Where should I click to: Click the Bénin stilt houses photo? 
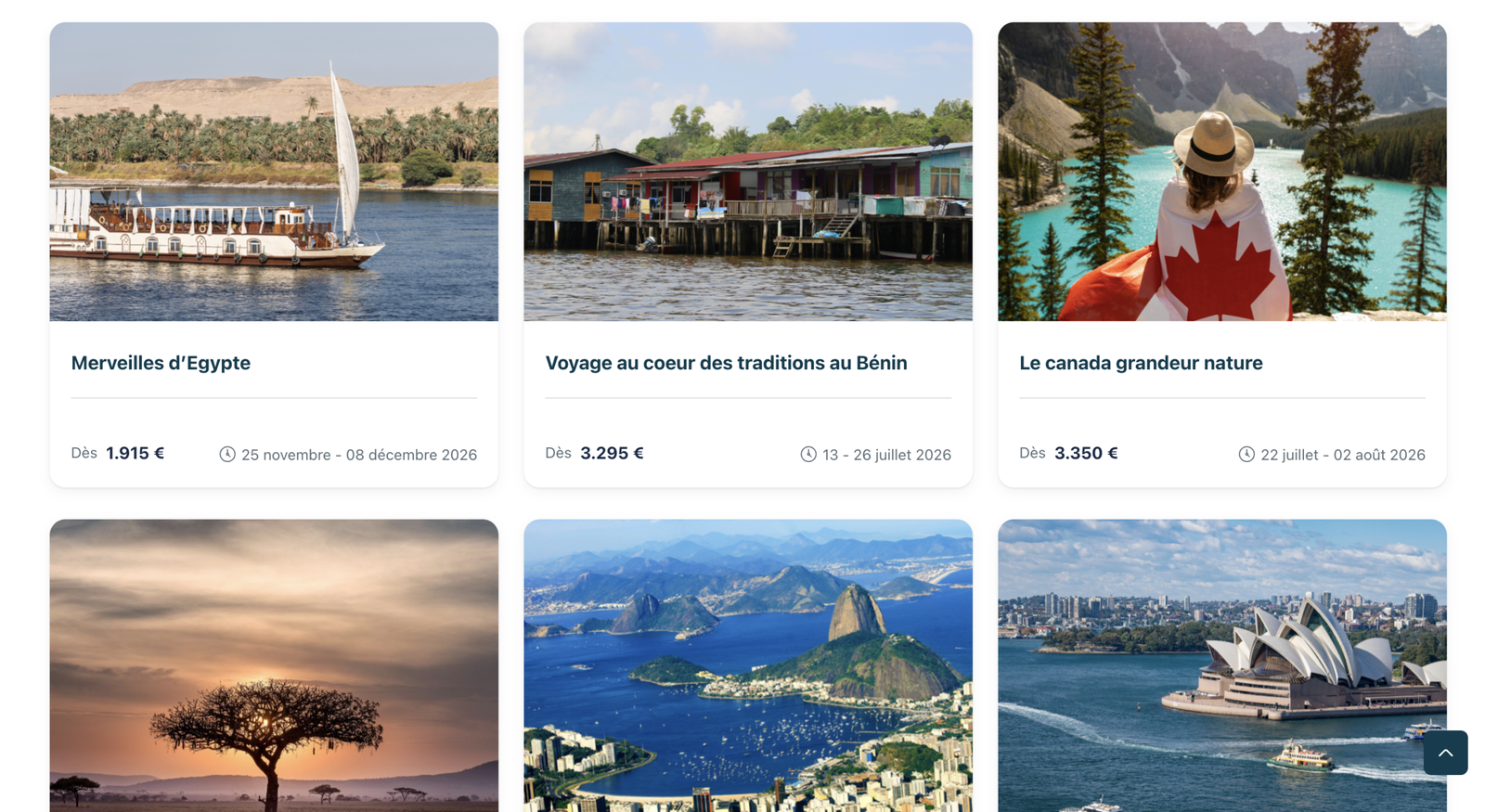point(748,172)
